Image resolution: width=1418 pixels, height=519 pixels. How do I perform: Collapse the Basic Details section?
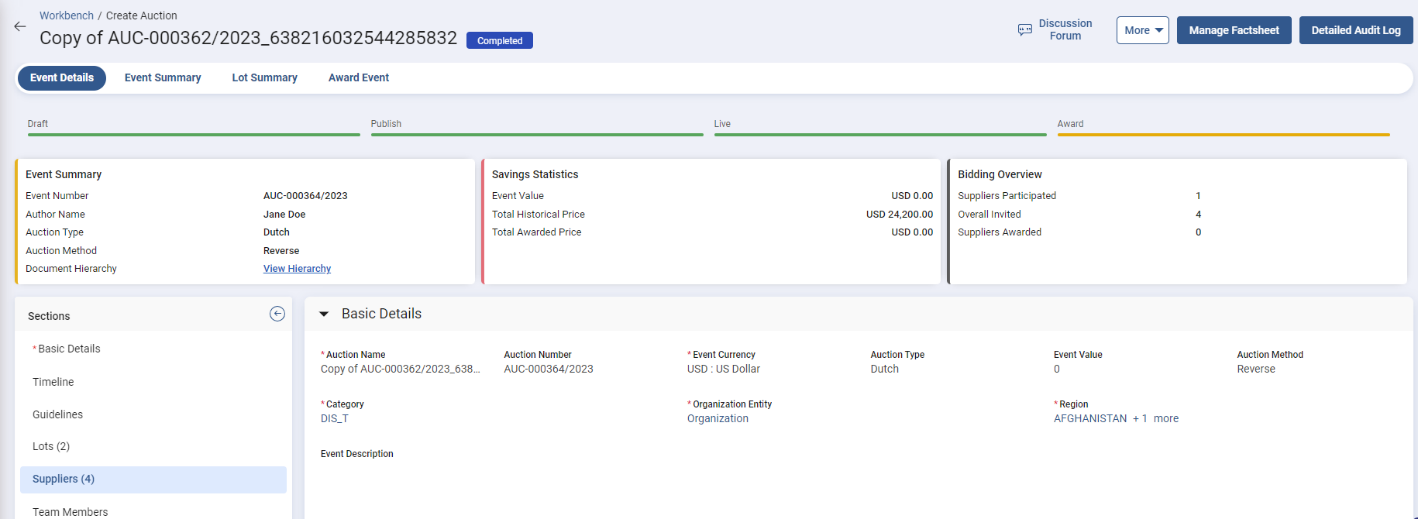tap(323, 314)
